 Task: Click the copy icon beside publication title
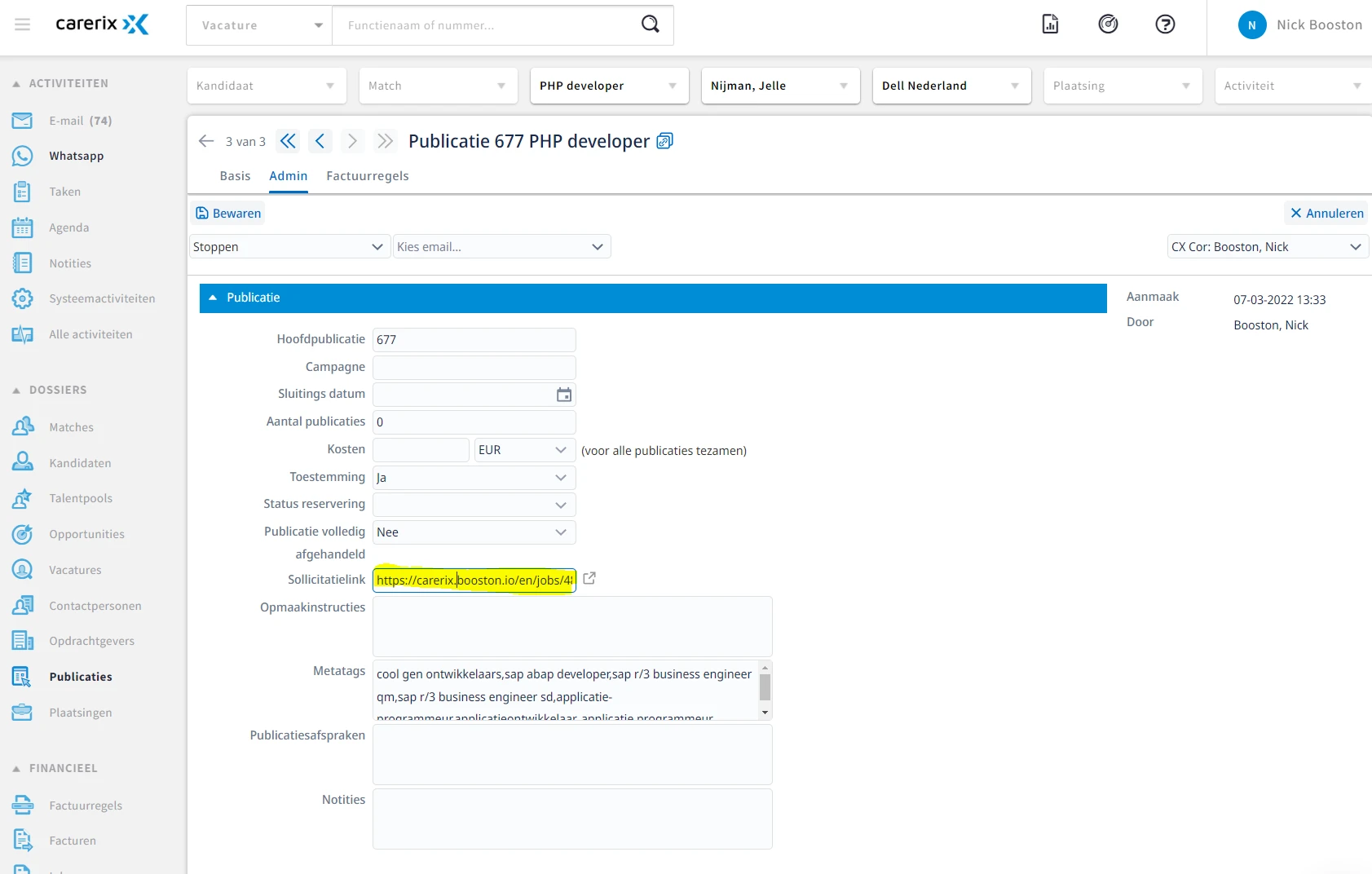click(x=665, y=141)
